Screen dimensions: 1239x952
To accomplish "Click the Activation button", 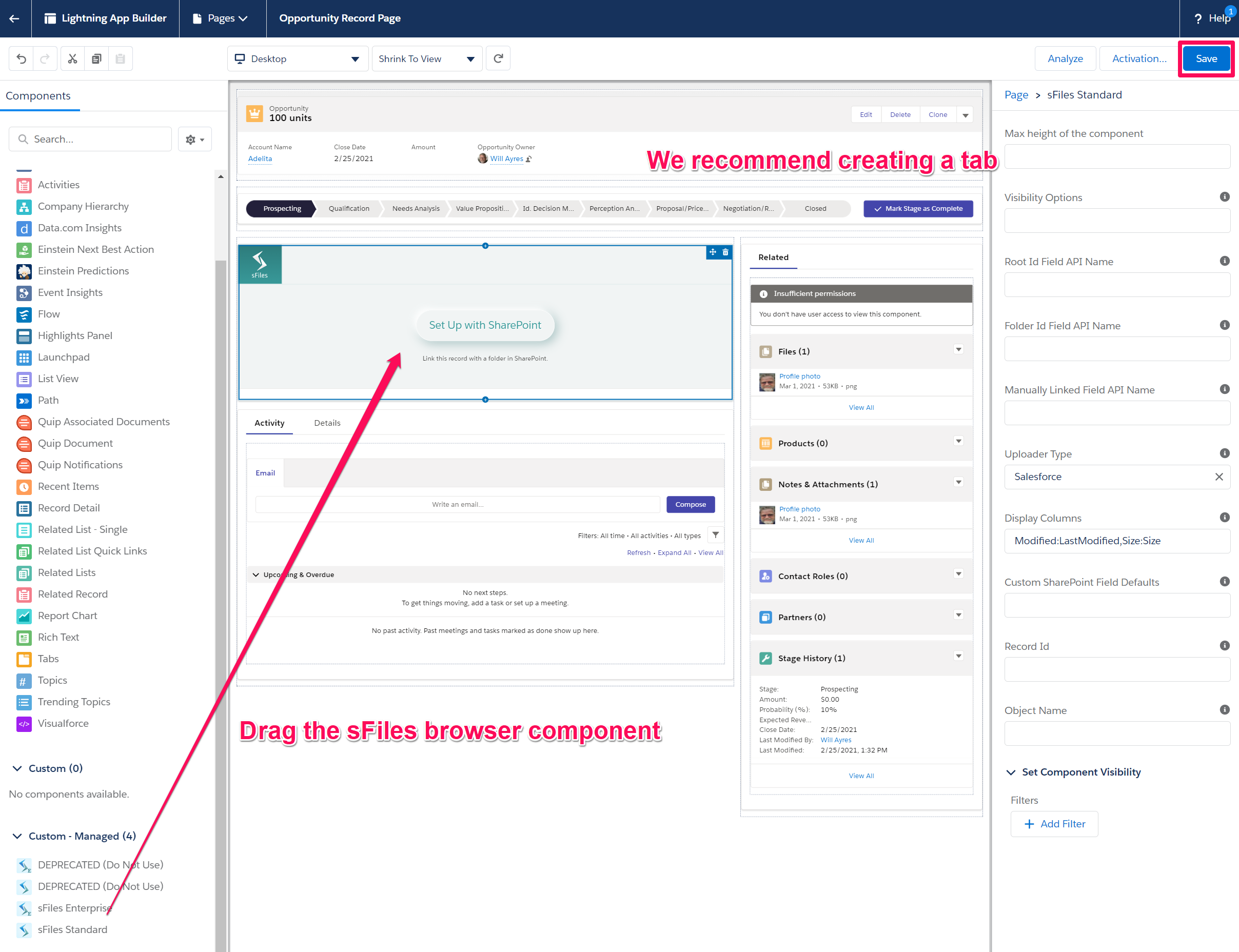I will (x=1139, y=58).
